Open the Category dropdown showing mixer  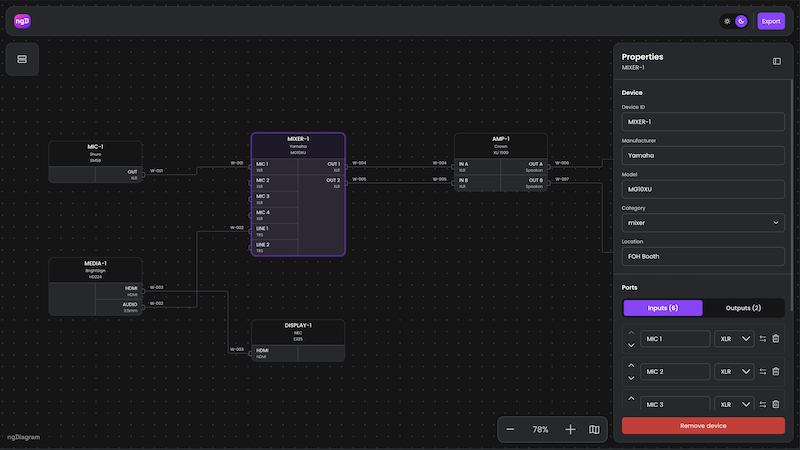click(703, 223)
